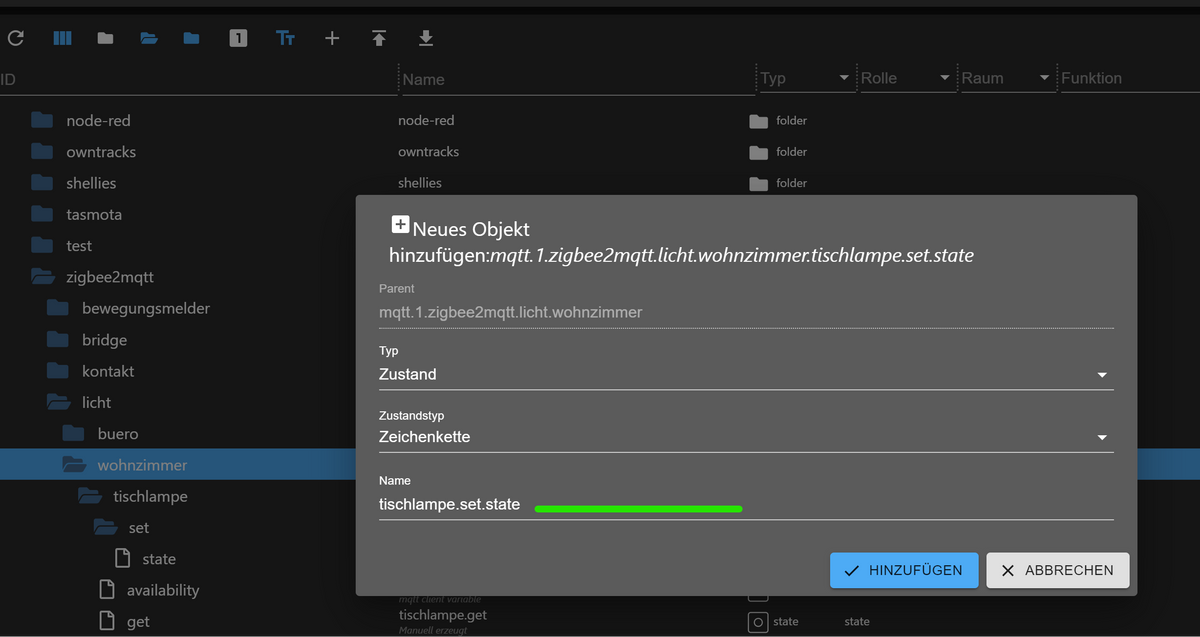Click the Neues Objekt plus icon in dialog
1200x637 pixels.
[400, 225]
